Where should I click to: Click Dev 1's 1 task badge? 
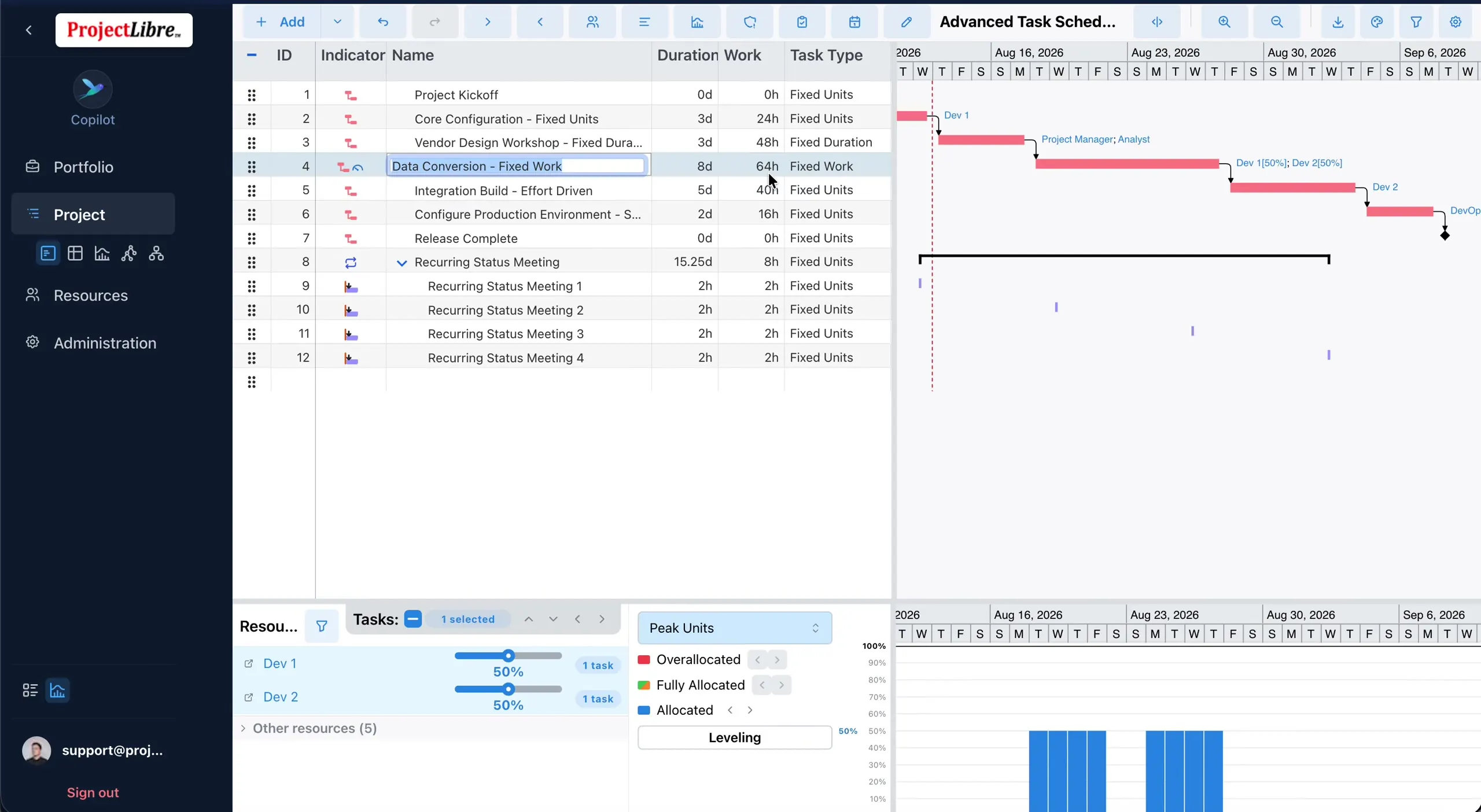tap(598, 665)
